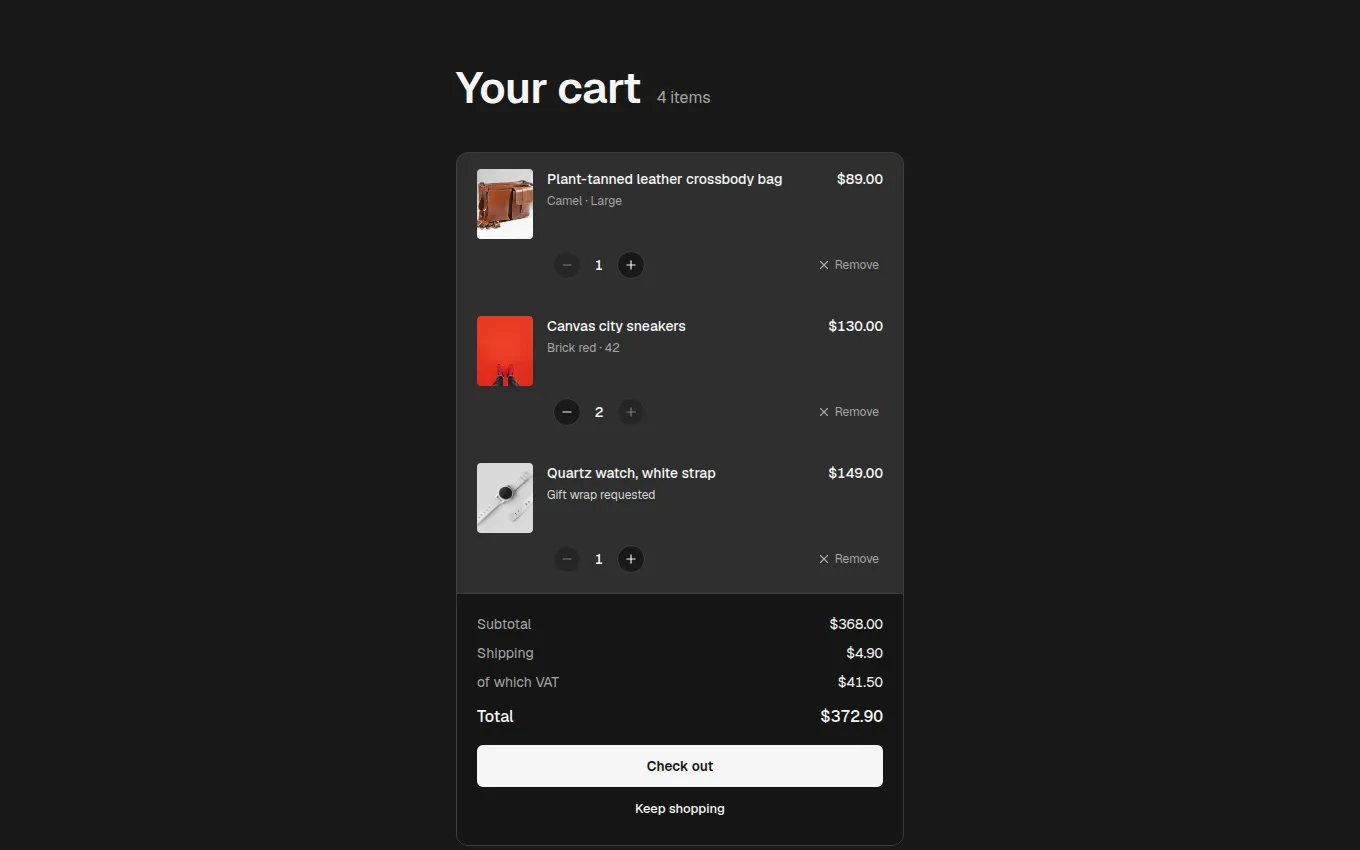Click the Brick red · 42 variant text

(x=583, y=348)
